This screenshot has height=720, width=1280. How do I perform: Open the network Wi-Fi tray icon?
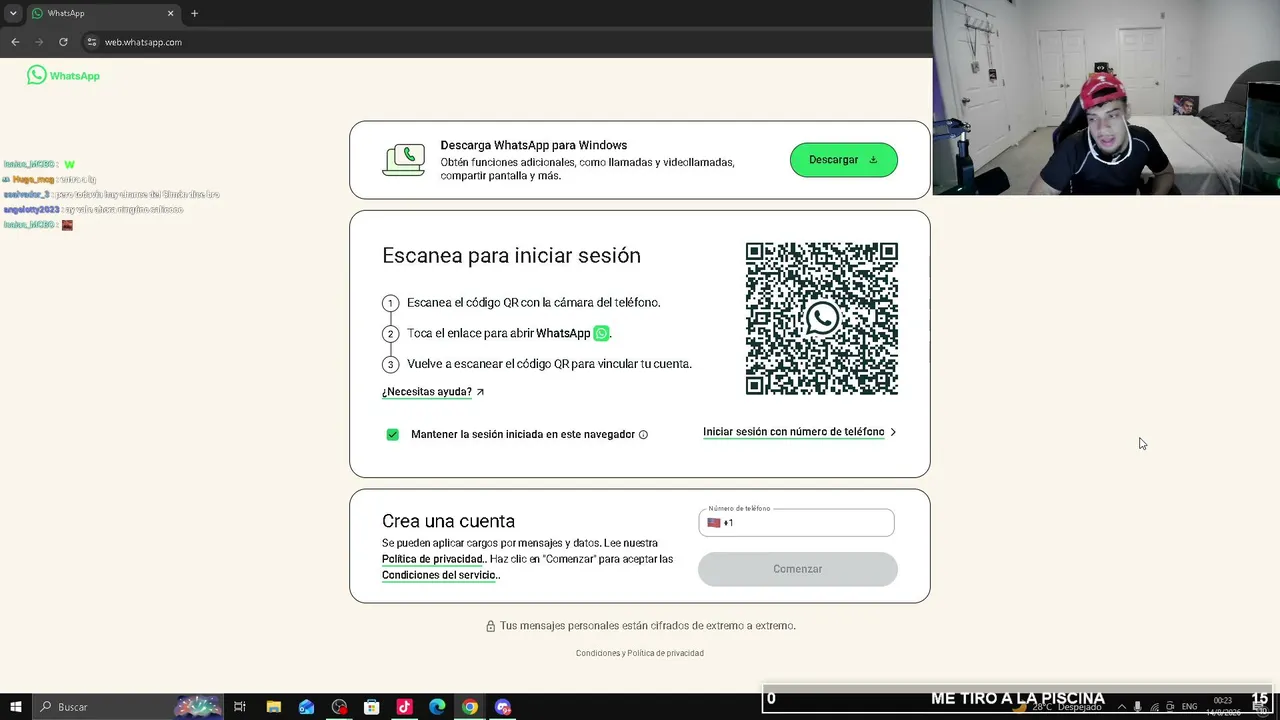pos(1155,707)
